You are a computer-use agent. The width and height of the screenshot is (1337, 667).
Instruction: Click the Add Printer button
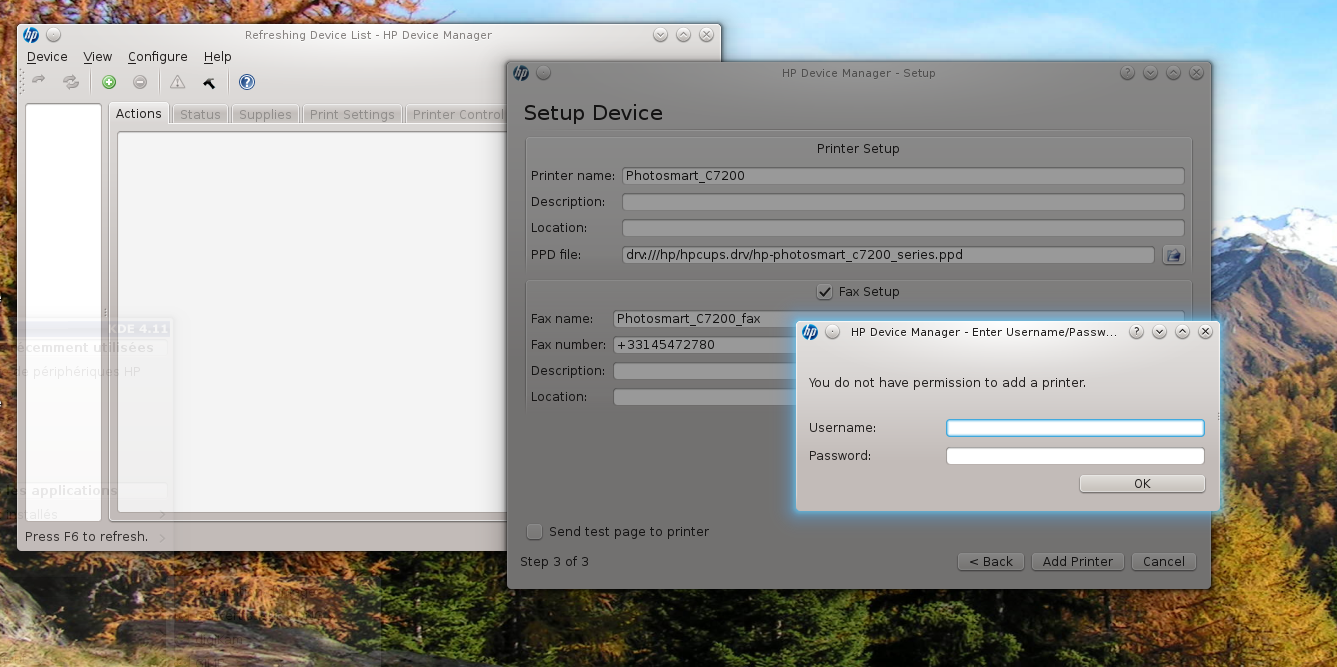click(x=1078, y=562)
